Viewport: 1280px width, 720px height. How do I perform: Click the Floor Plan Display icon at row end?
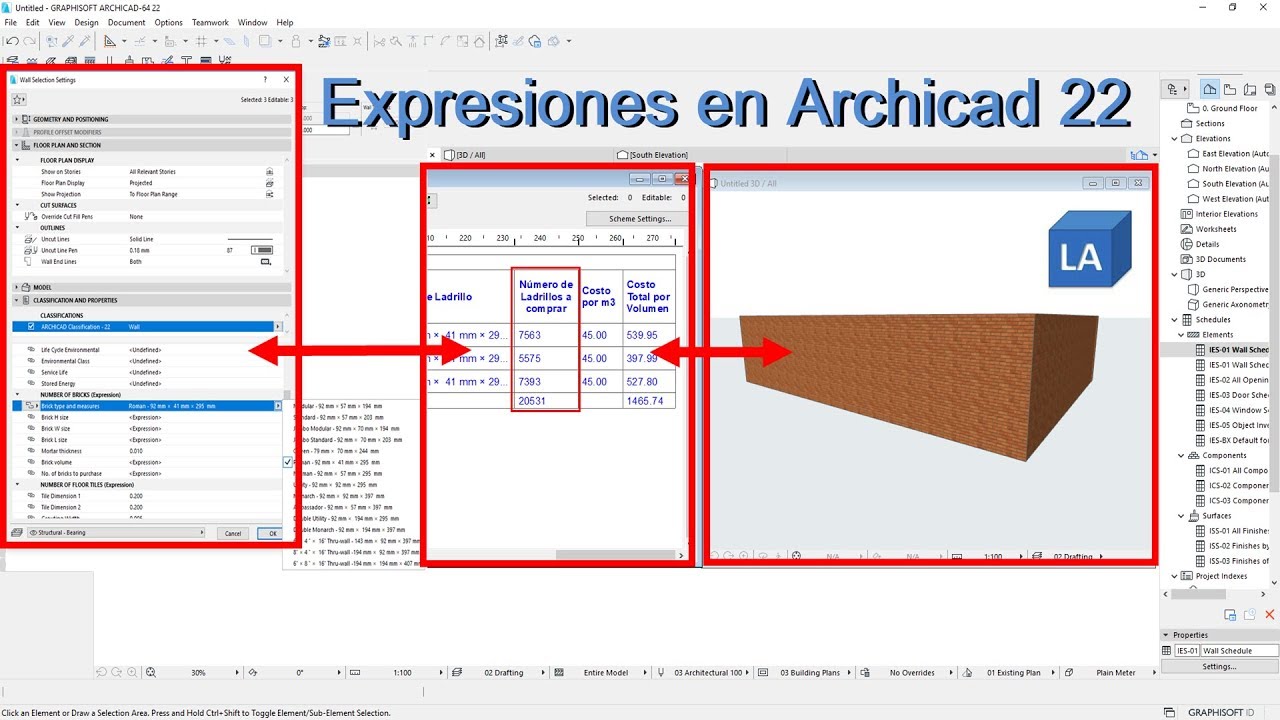tap(269, 183)
